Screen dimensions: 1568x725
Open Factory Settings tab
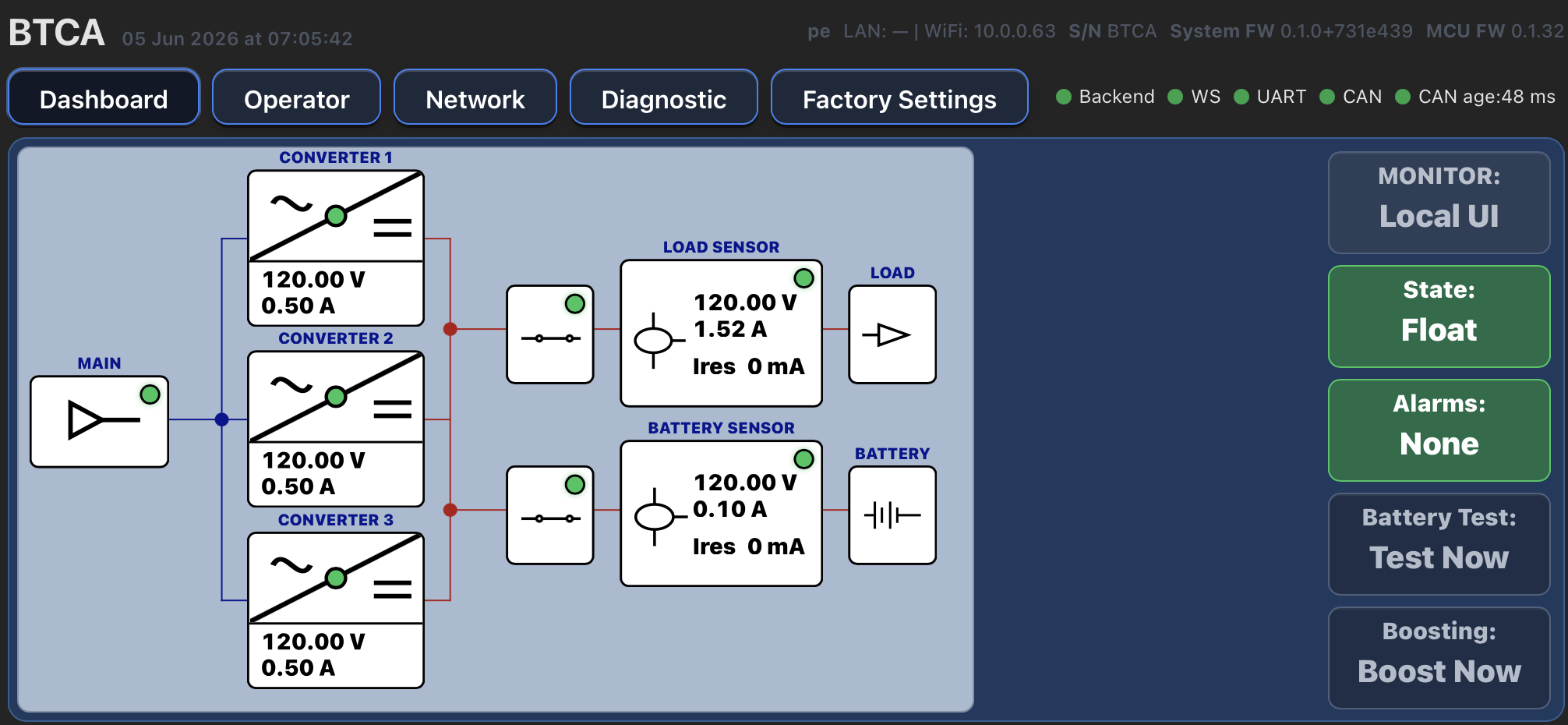[899, 97]
